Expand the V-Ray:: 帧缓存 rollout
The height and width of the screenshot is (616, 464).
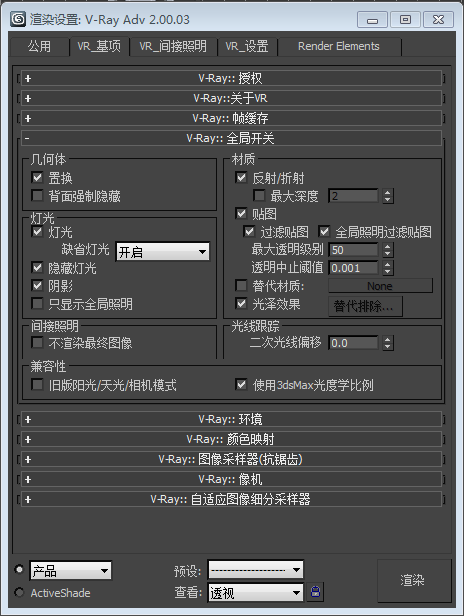(231, 118)
